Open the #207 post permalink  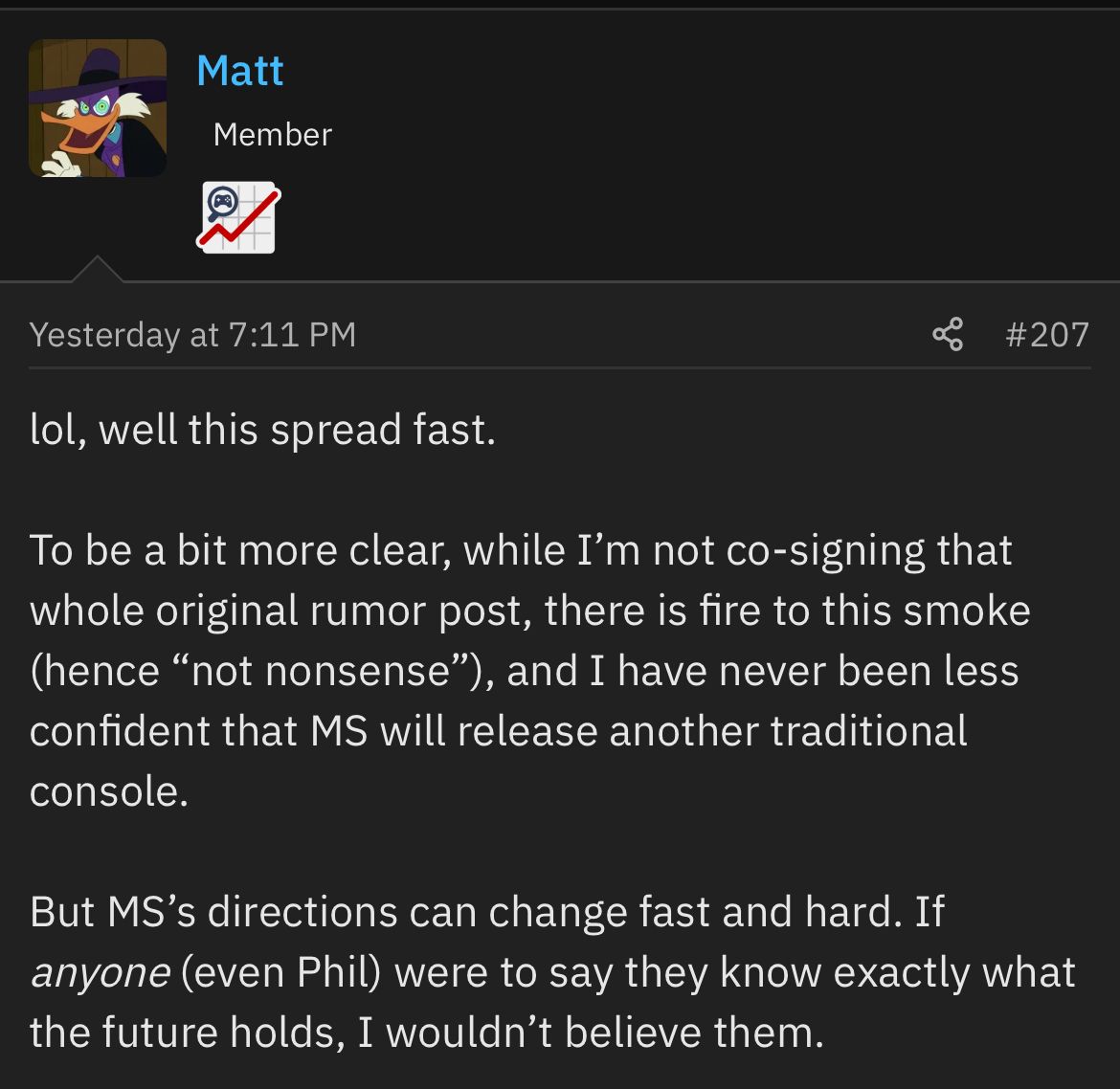(1047, 335)
